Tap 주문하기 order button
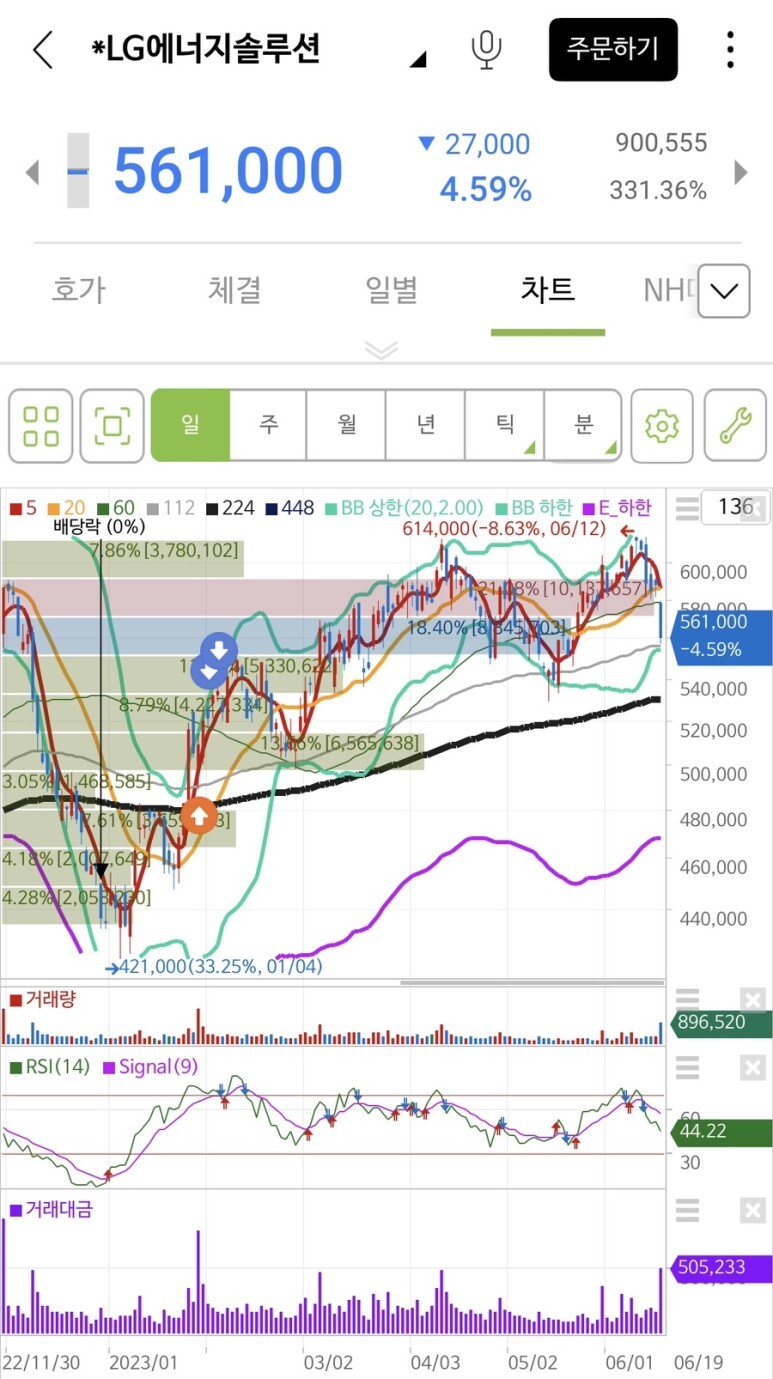 [613, 49]
